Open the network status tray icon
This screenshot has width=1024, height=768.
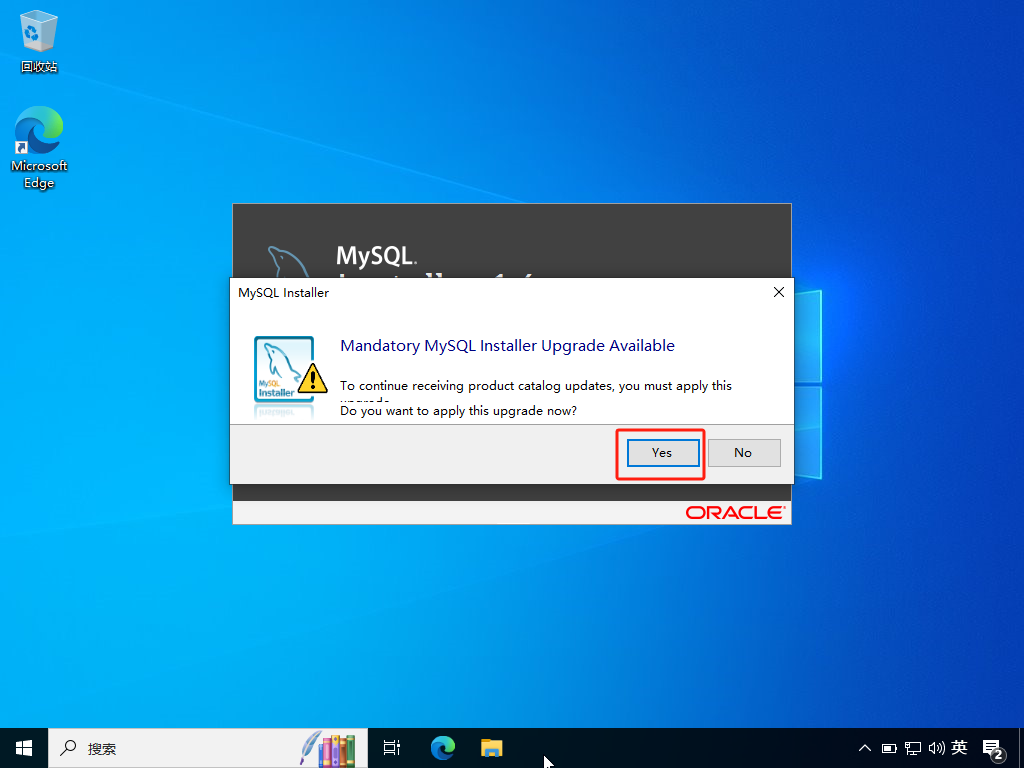click(913, 748)
